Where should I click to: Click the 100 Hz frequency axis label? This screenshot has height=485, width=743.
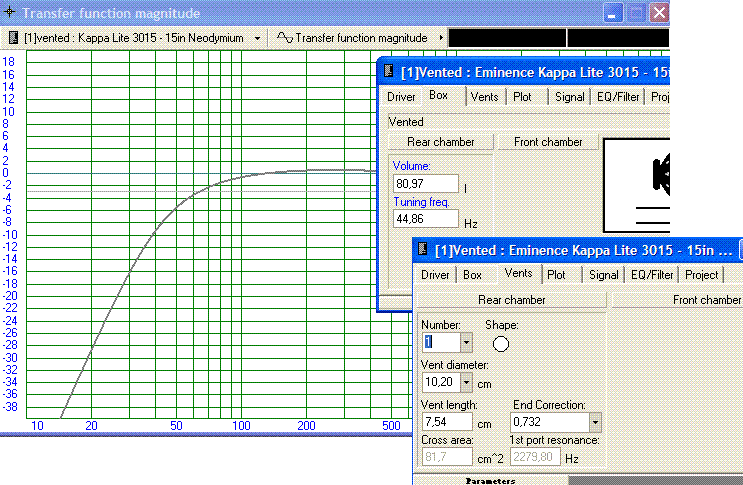241,426
